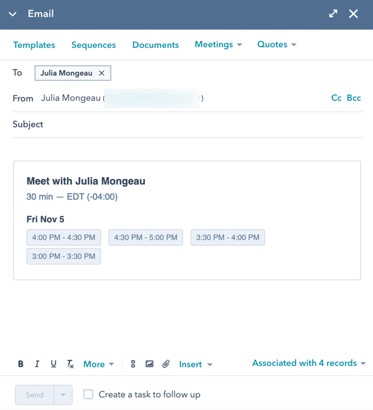The image size is (373, 410).
Task: Open the Sequences tab
Action: [x=94, y=45]
